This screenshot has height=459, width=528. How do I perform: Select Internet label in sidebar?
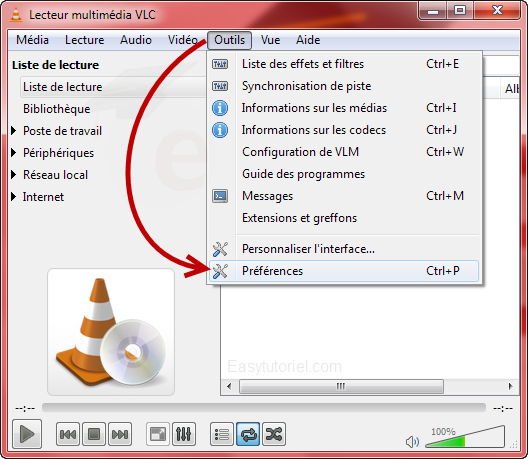click(x=43, y=197)
